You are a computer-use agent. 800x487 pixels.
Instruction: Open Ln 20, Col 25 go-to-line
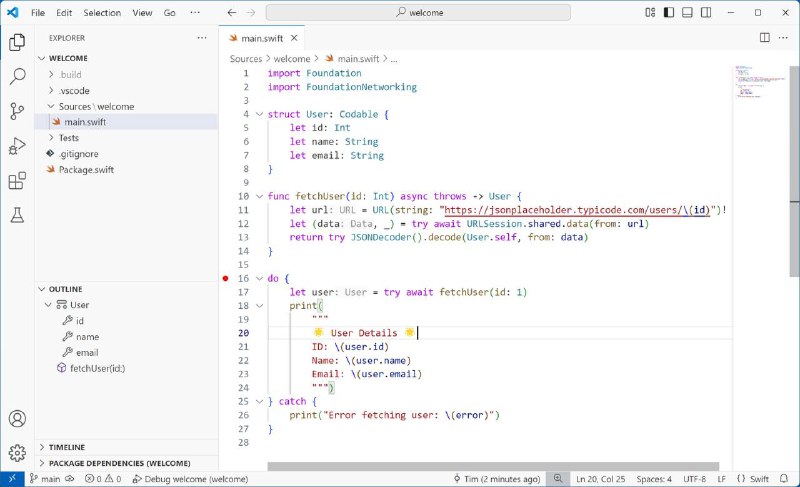click(601, 479)
